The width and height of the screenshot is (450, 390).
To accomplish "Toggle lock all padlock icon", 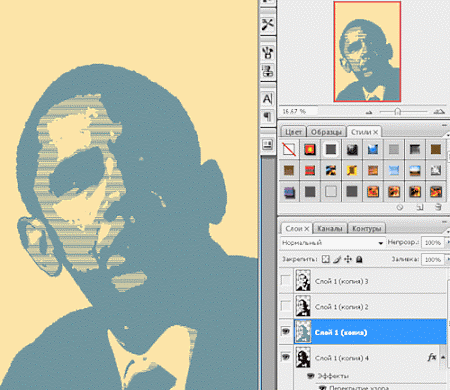I will point(359,259).
